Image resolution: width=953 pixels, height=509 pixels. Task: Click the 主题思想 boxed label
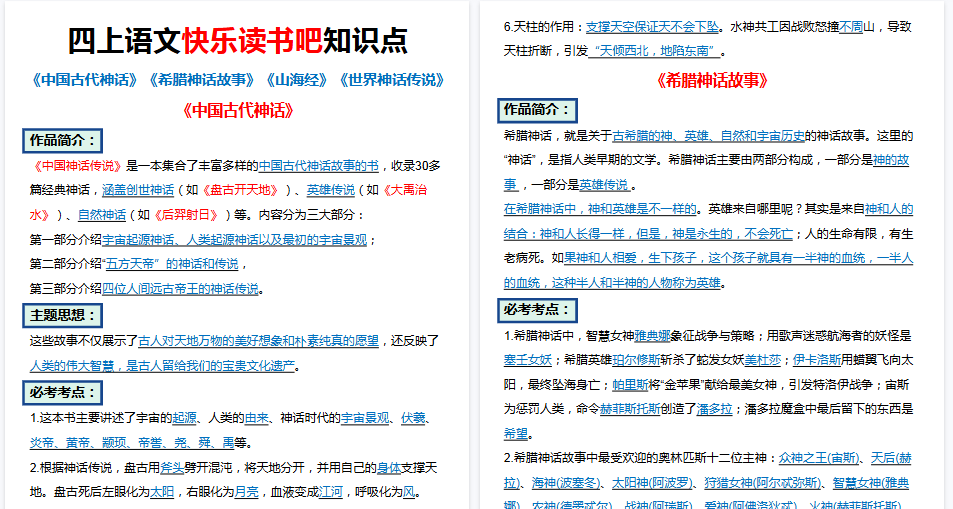pos(62,315)
